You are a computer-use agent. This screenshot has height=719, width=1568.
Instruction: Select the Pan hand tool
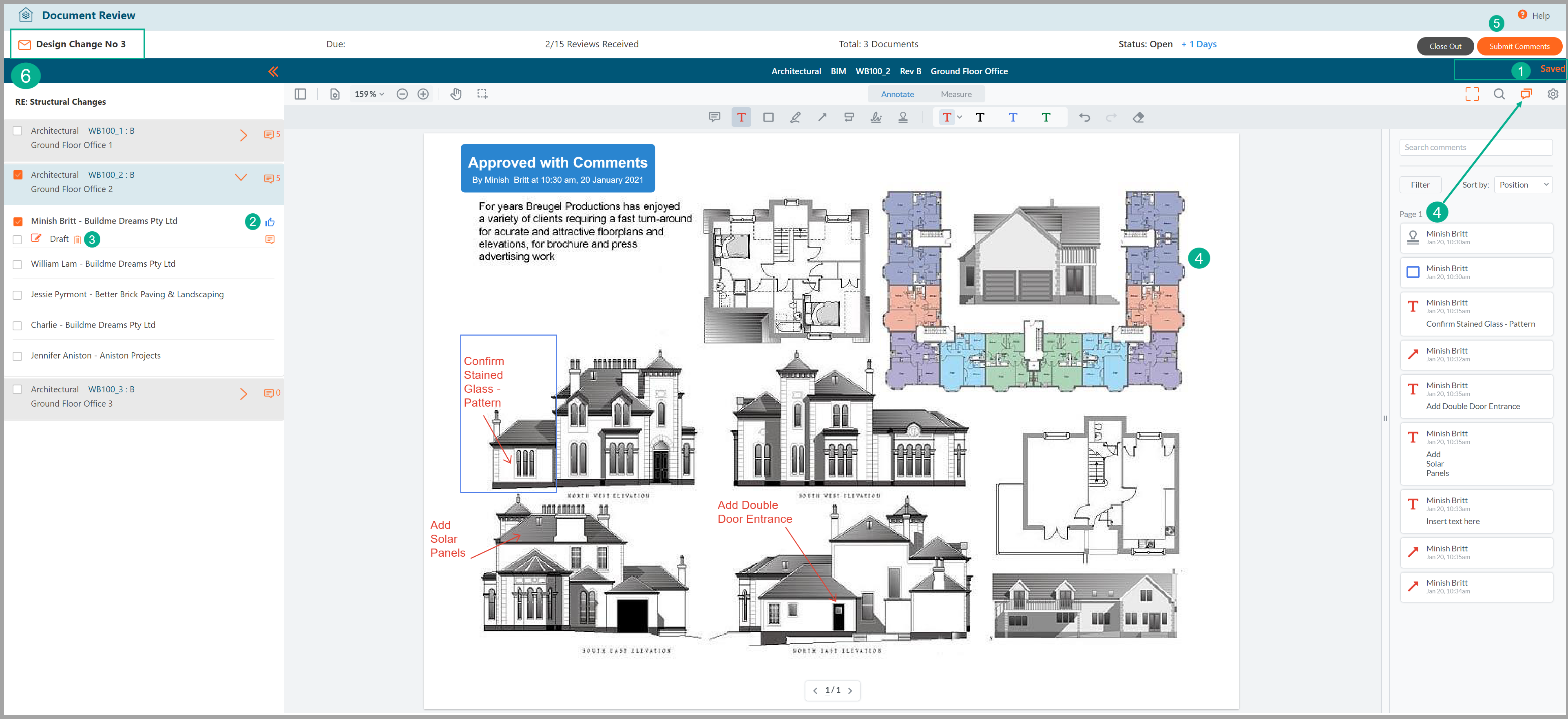[x=456, y=94]
